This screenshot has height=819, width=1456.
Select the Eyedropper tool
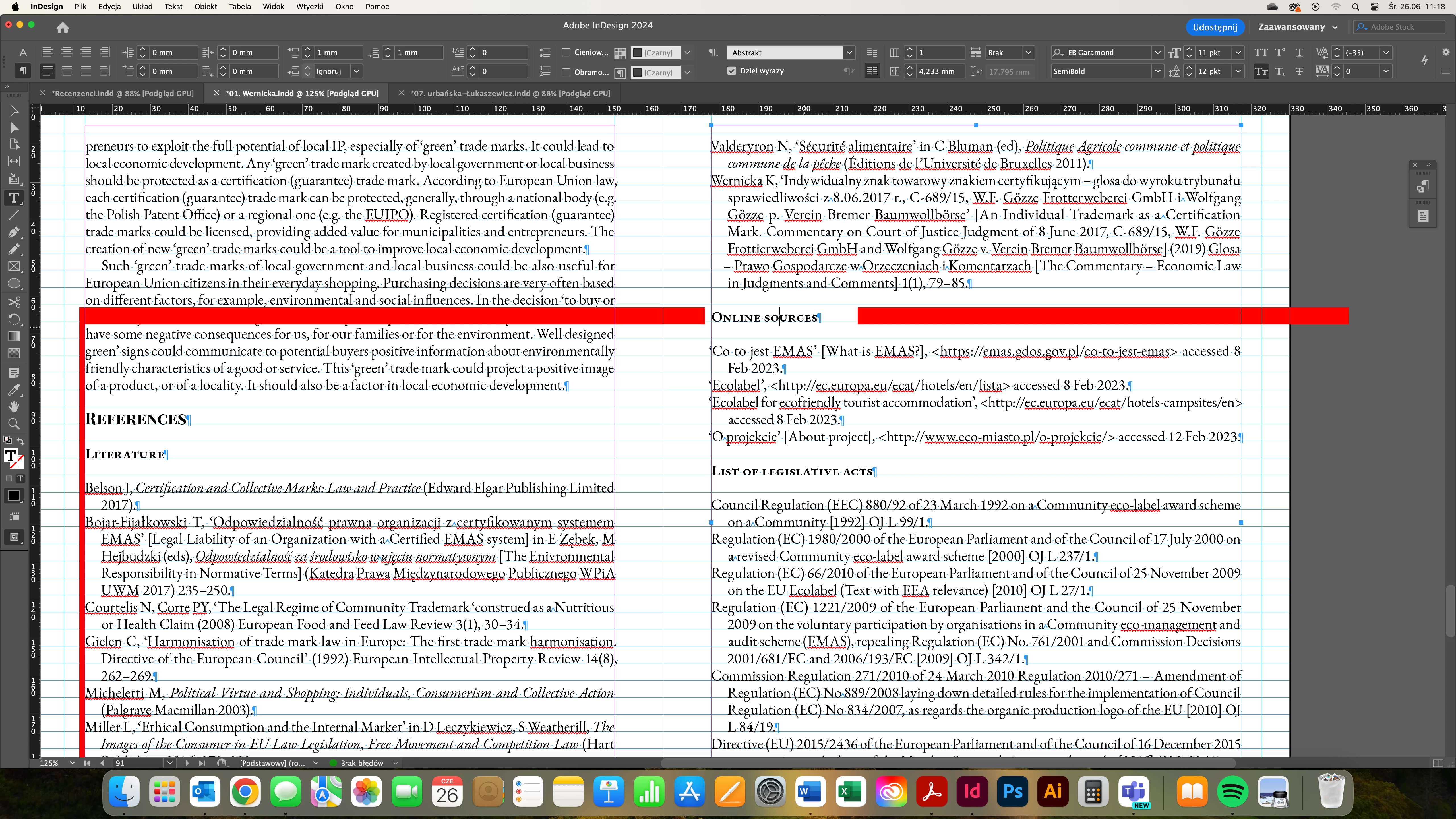[x=14, y=389]
